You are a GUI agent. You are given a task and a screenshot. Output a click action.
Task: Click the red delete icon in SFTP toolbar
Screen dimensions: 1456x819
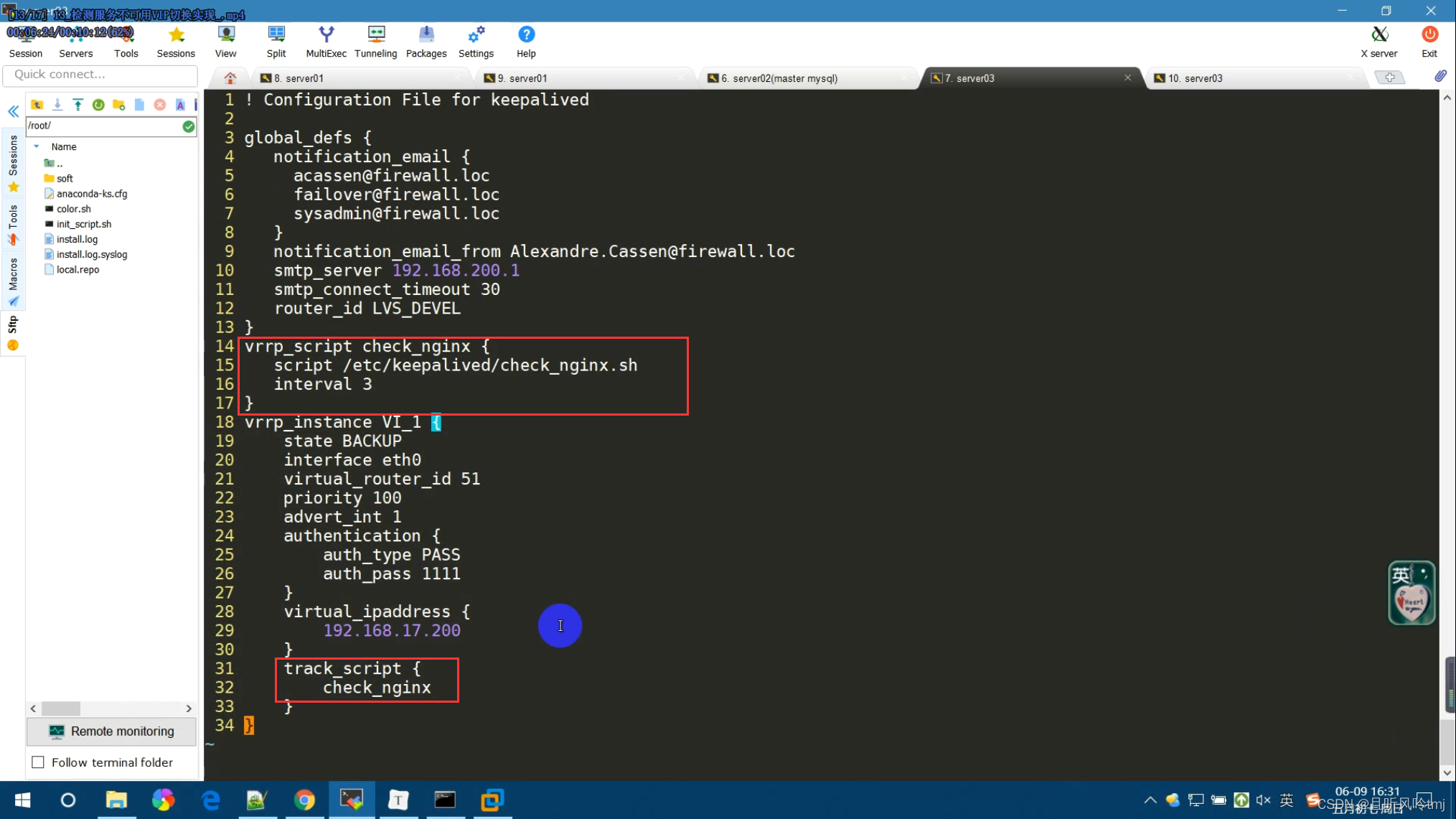click(160, 105)
